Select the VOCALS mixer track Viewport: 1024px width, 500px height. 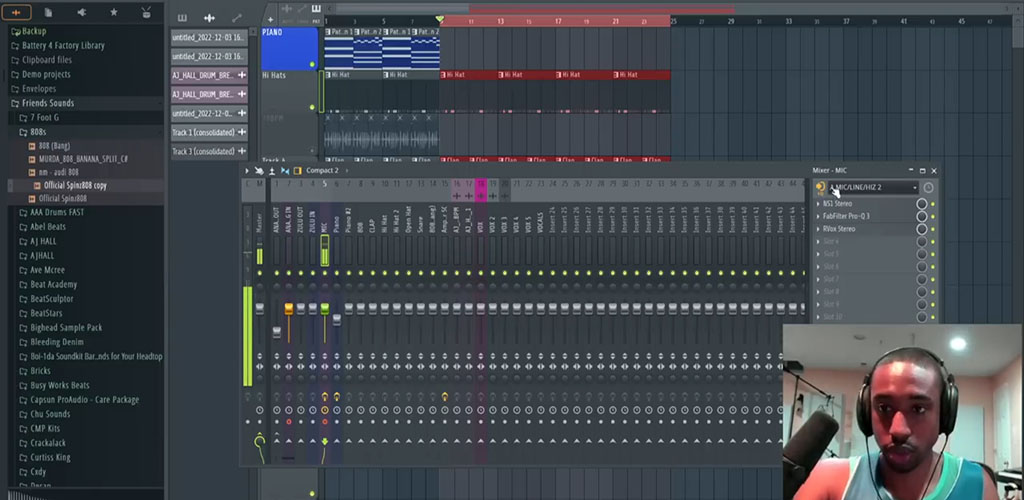[x=541, y=225]
